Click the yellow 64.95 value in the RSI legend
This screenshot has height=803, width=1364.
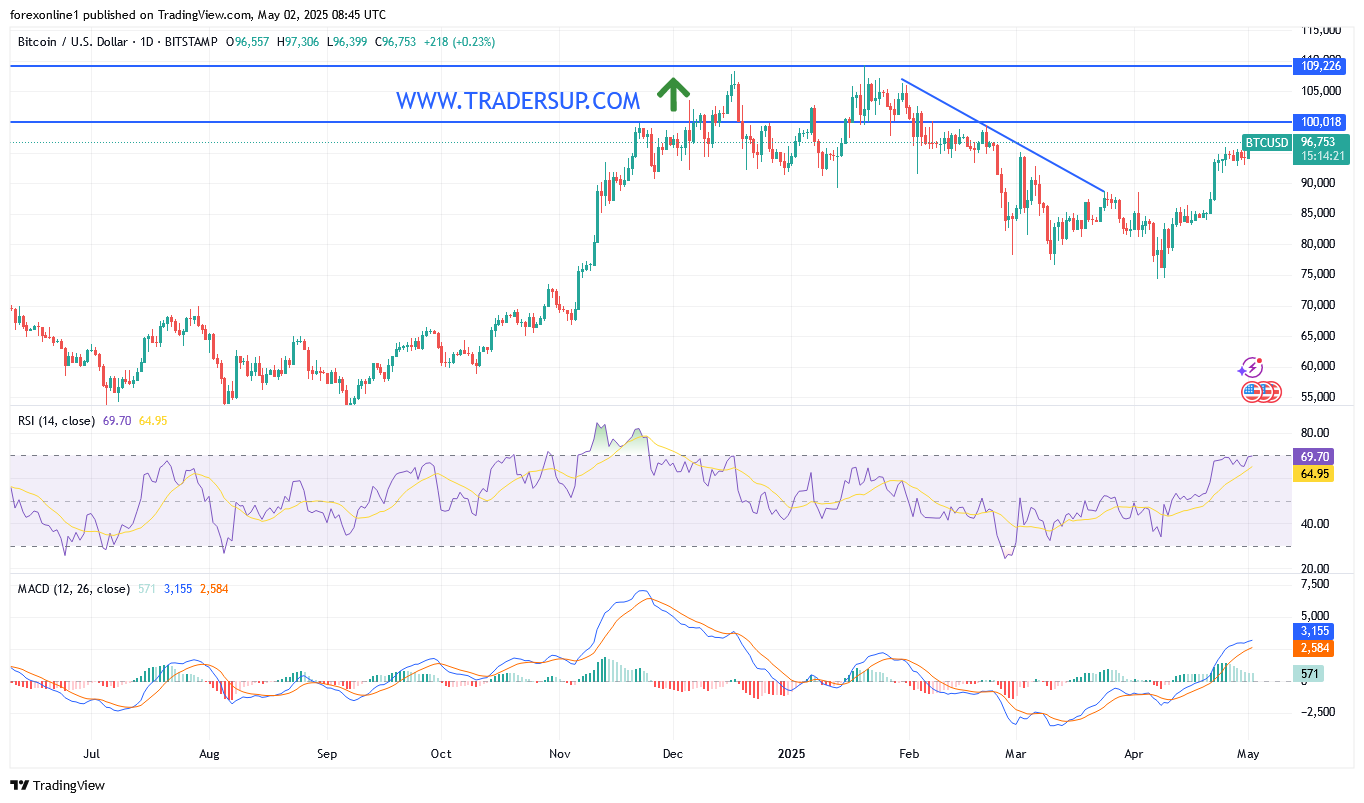pyautogui.click(x=153, y=421)
